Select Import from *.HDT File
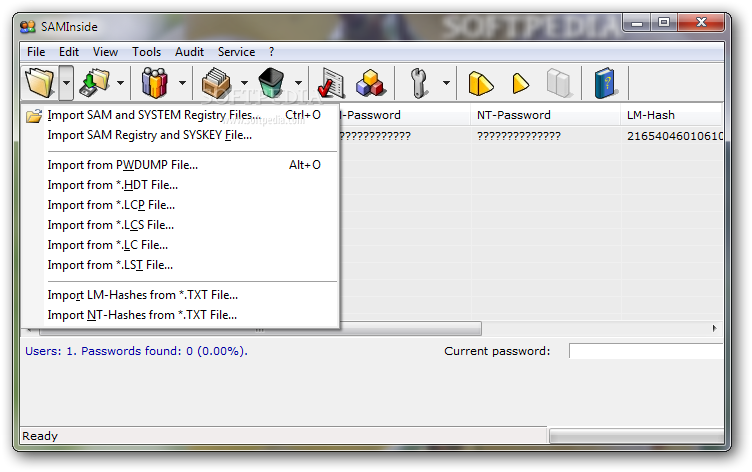This screenshot has width=752, height=472. (179, 185)
